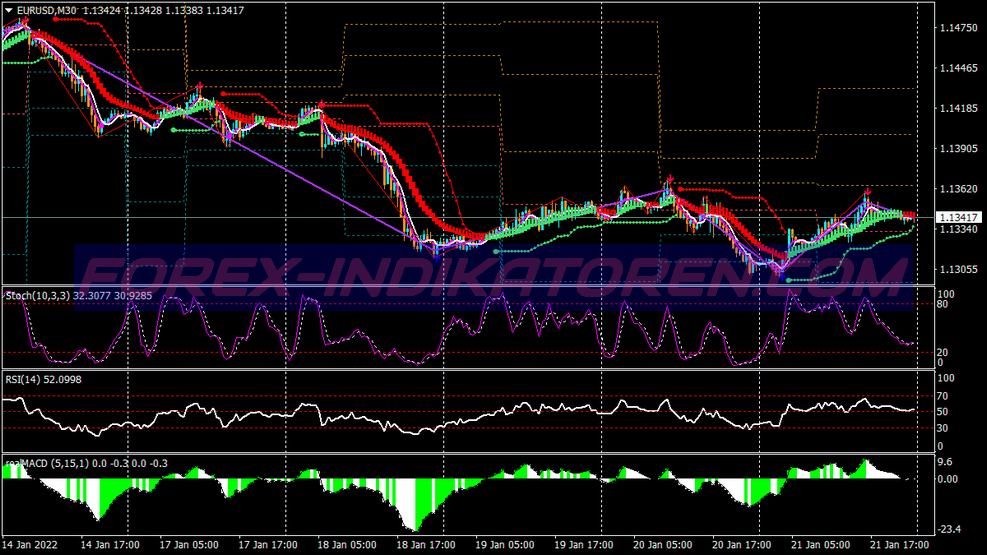This screenshot has height=555, width=987.
Task: Click the red down arrow signal at 21 Jan peak
Action: 868,190
